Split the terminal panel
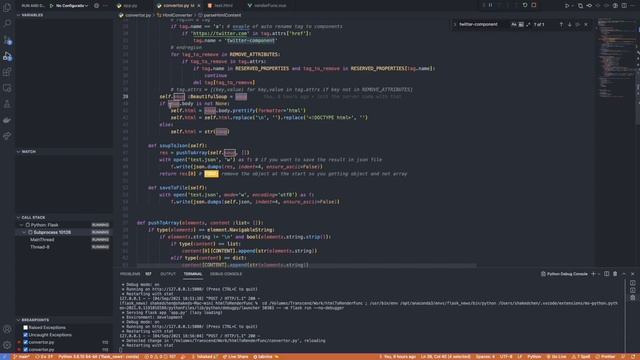This screenshot has width=640, height=360. click(607, 274)
